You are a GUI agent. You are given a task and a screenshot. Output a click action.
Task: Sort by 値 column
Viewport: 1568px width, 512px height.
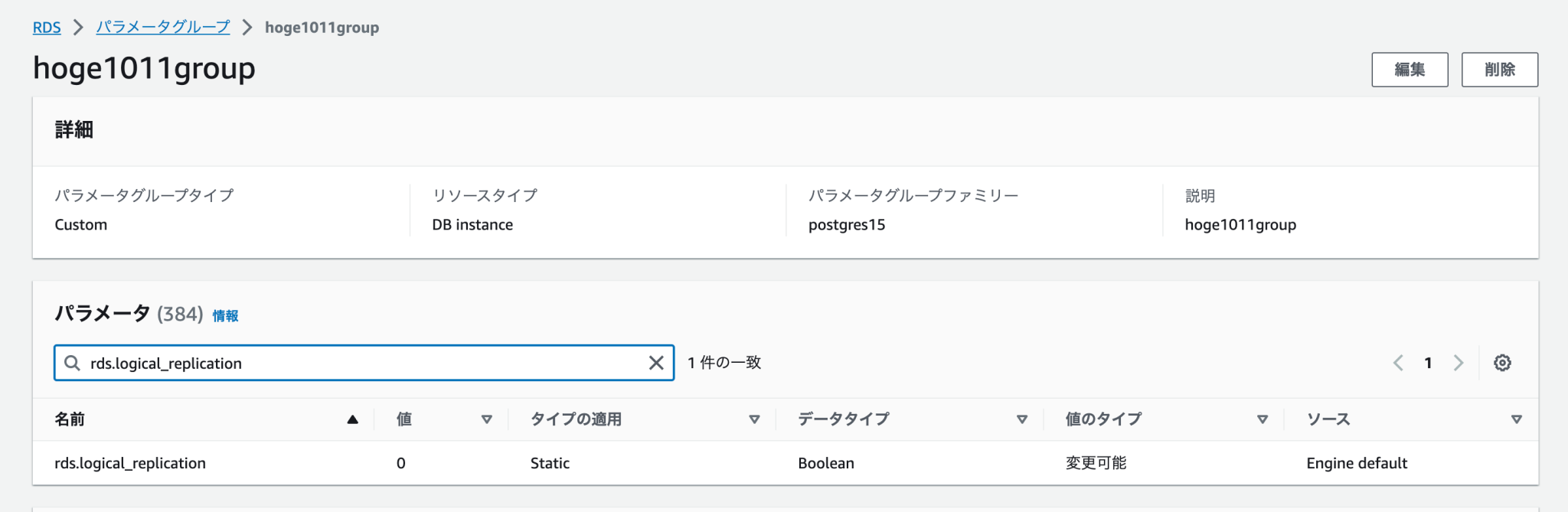click(x=486, y=419)
